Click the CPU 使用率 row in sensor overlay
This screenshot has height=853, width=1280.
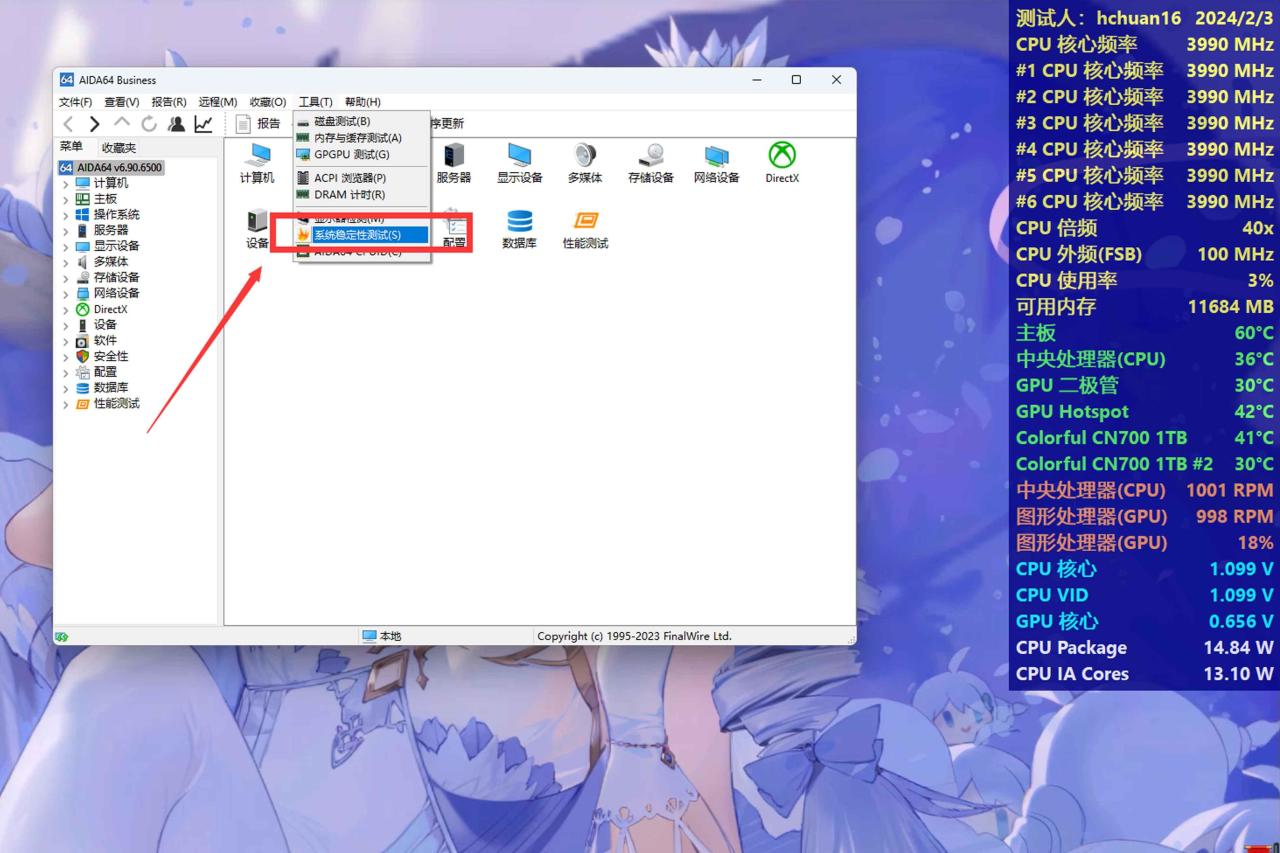1144,280
